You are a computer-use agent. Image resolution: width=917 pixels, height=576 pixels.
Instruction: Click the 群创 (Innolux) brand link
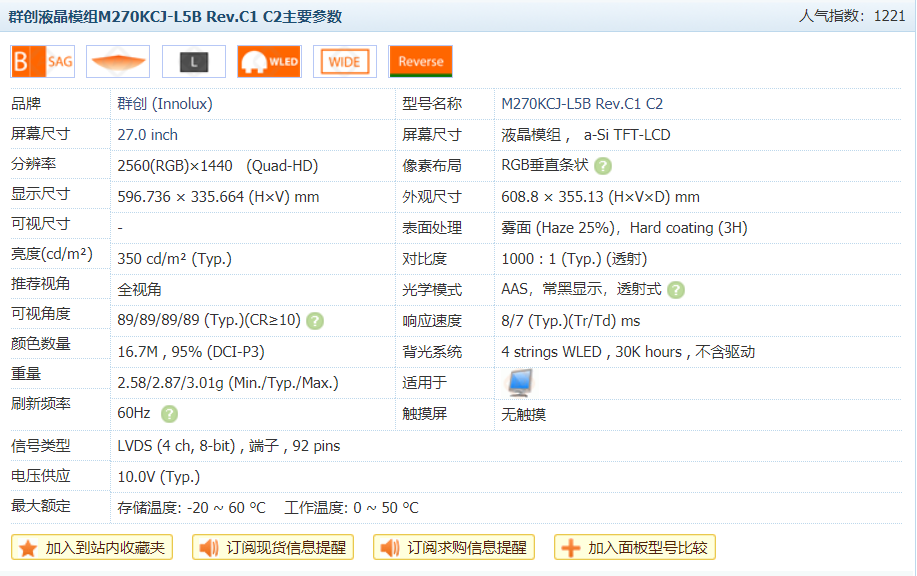(165, 104)
